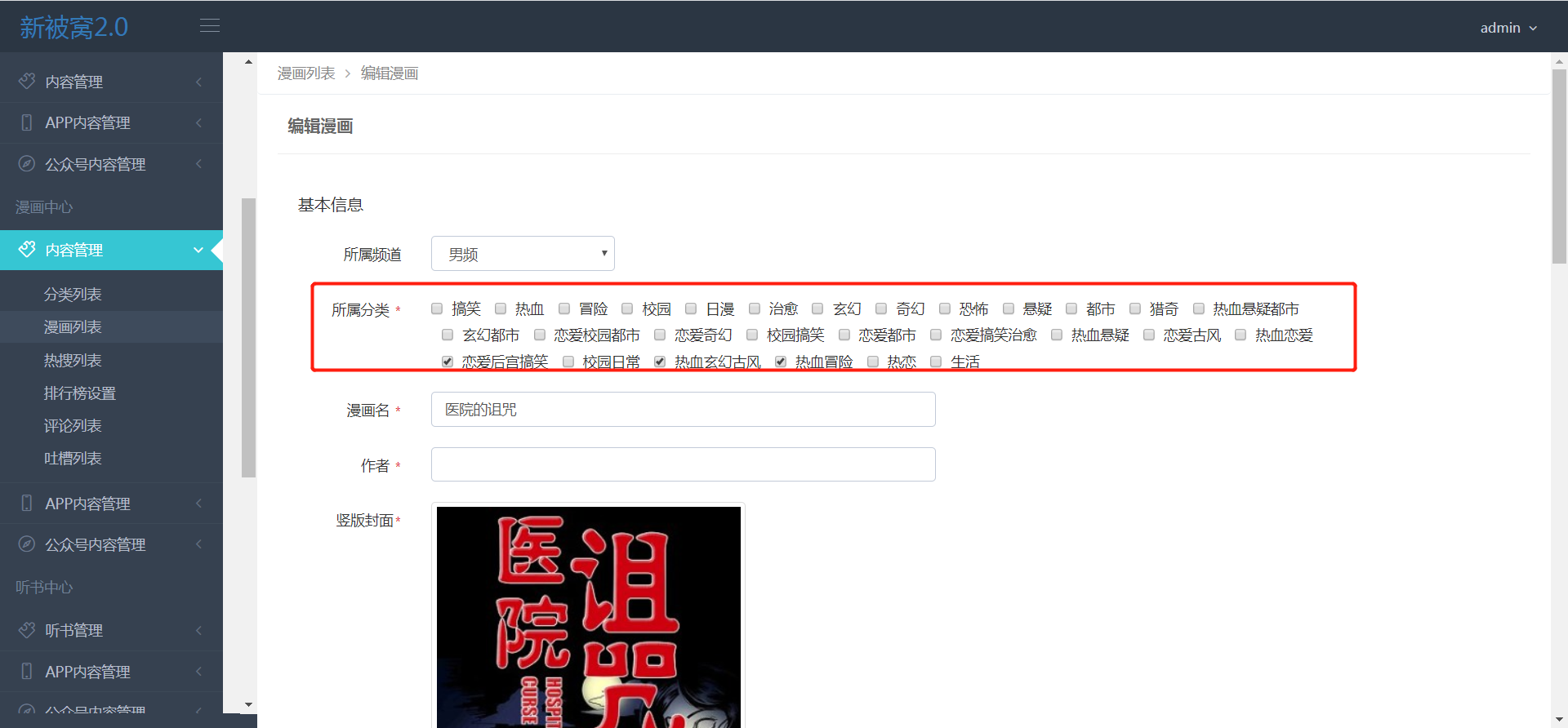The width and height of the screenshot is (1568, 728).
Task: Check the 恋爱校园都市 category checkbox
Action: point(540,335)
